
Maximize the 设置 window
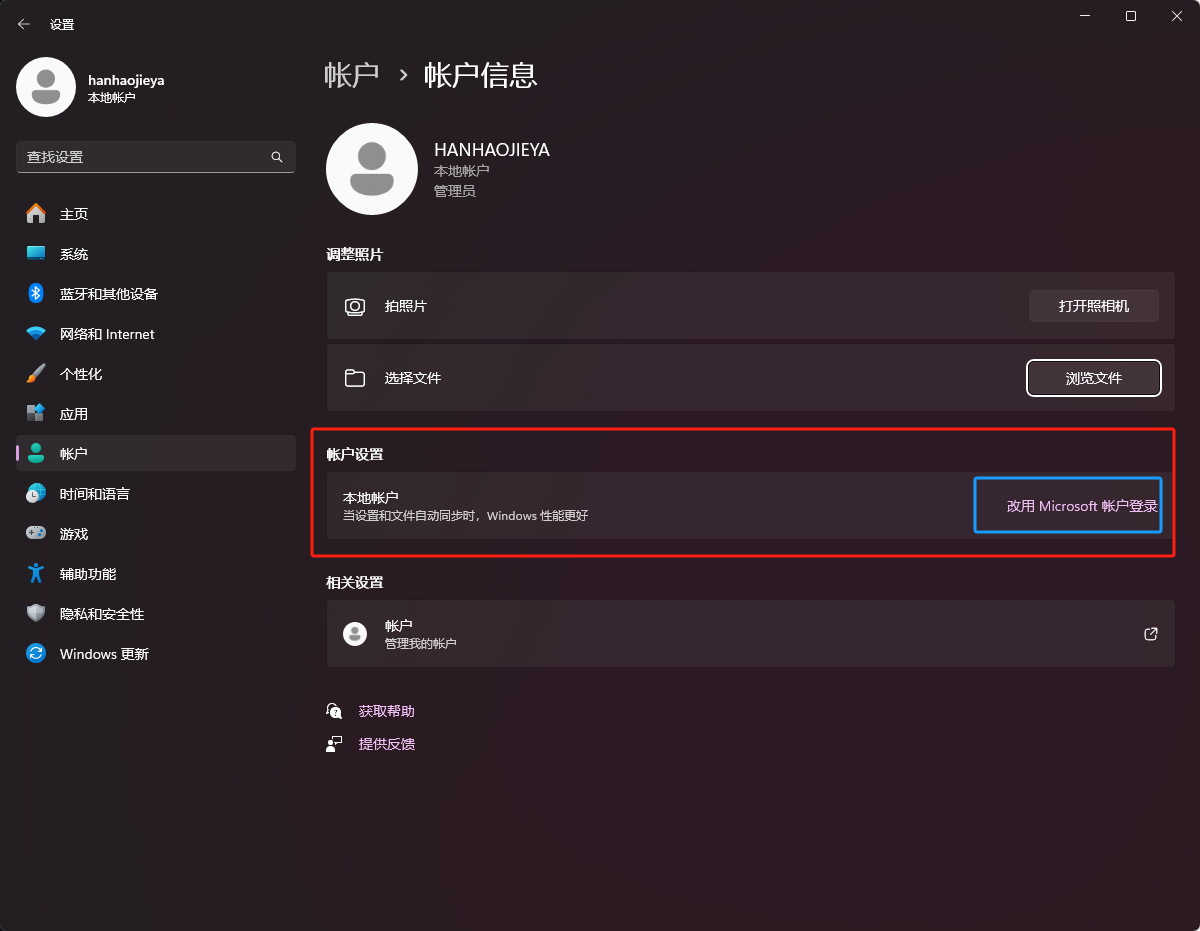(1131, 16)
